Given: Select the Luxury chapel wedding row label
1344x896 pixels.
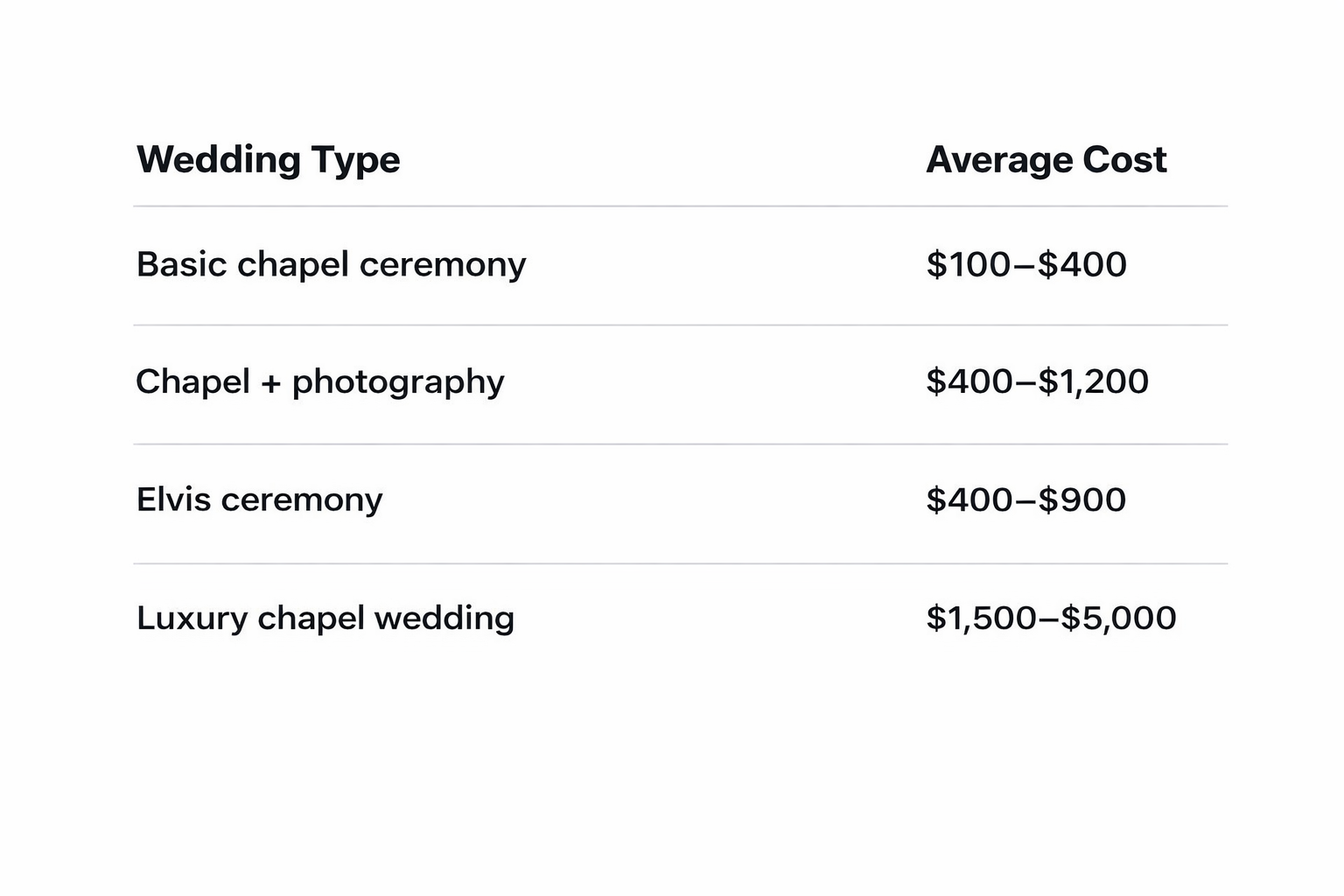Looking at the screenshot, I should pos(325,619).
